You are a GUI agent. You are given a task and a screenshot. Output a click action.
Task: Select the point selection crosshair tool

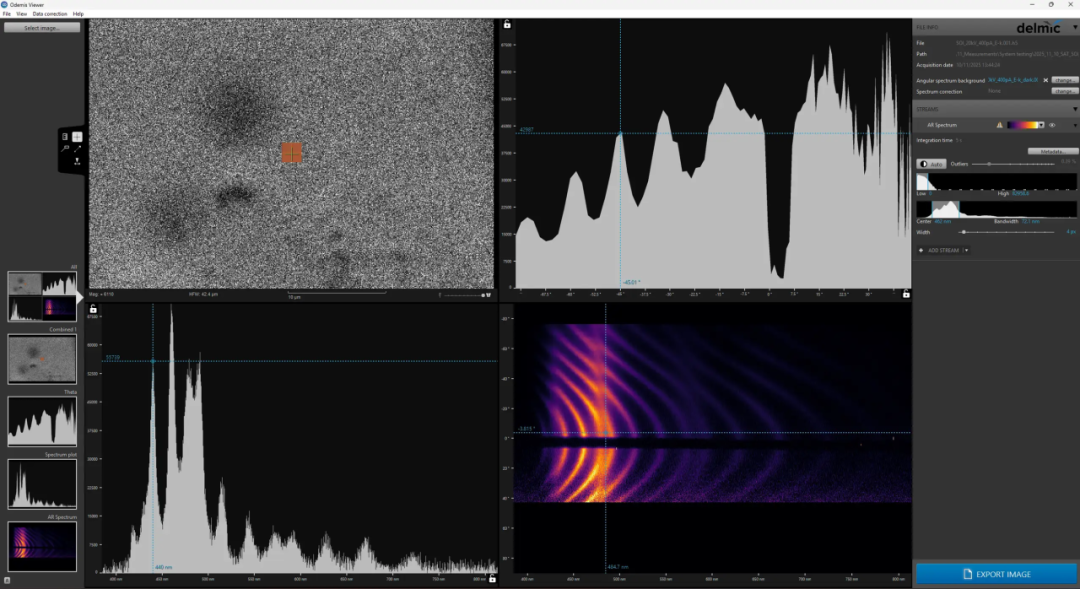click(77, 136)
